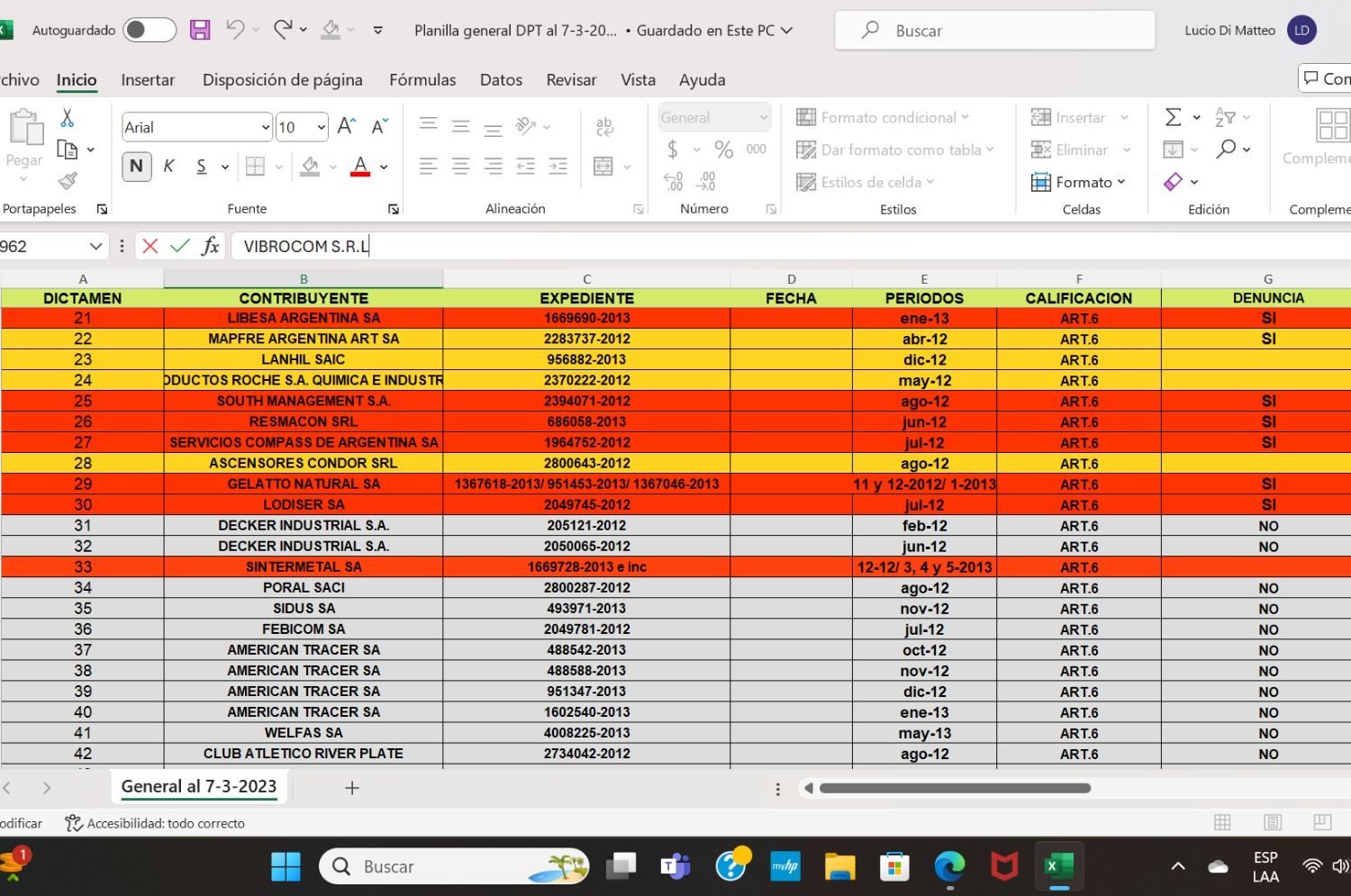Screen dimensions: 1351x896
Task: Apply the fill color bucket swatch
Action: pyautogui.click(x=310, y=167)
